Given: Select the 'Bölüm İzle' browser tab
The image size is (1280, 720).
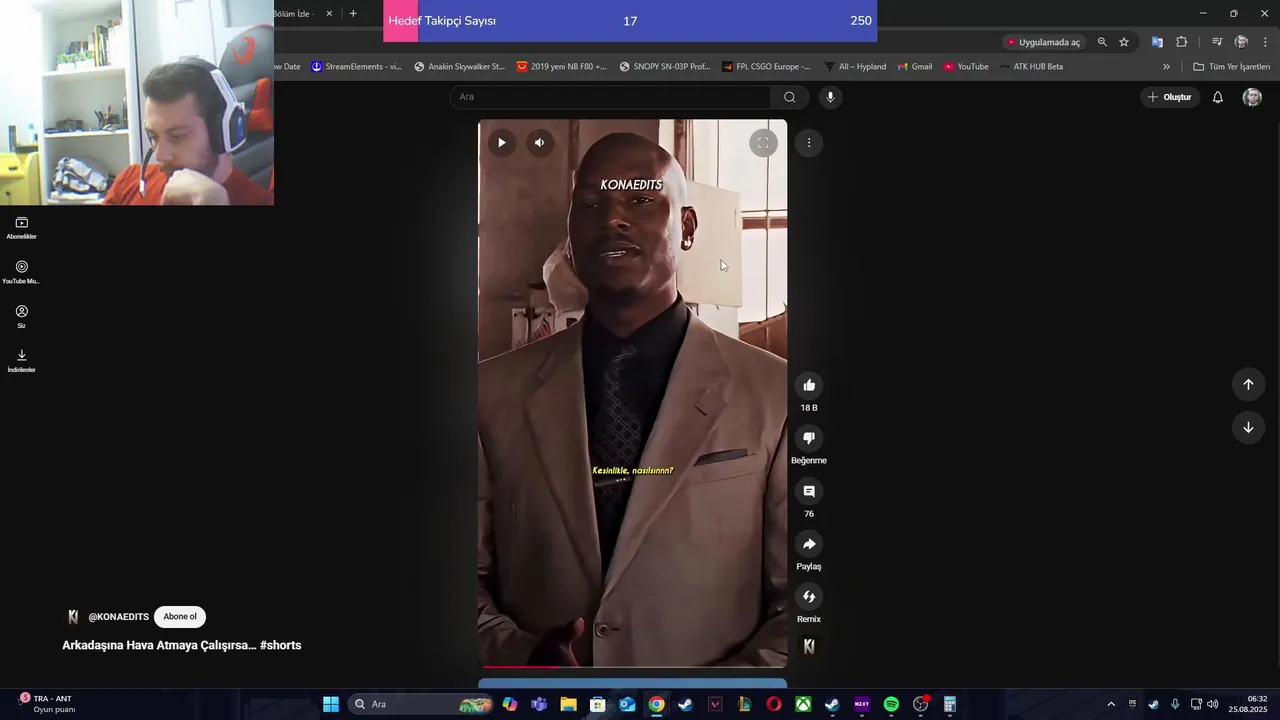Looking at the screenshot, I should [293, 14].
